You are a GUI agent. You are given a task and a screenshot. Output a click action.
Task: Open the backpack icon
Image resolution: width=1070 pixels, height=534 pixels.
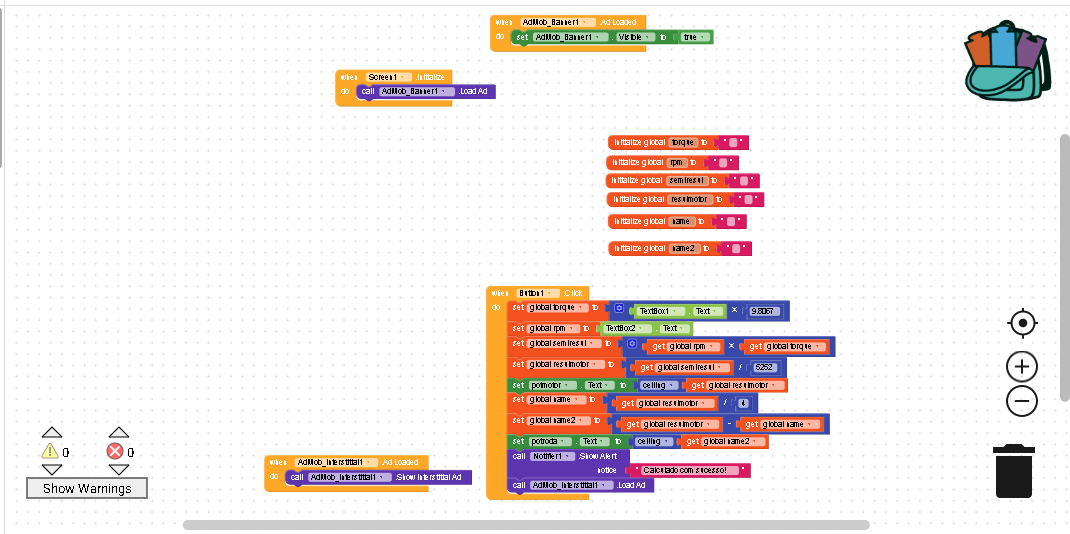[1007, 61]
